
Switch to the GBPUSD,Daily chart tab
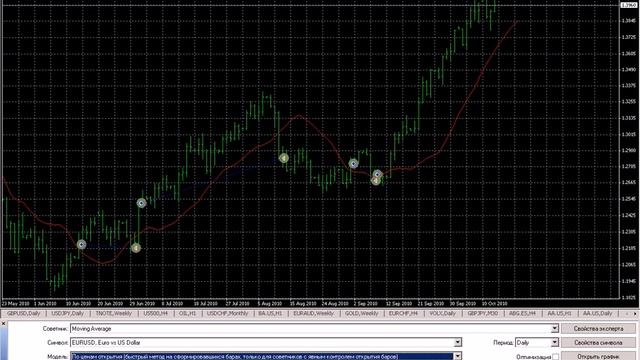pos(23,313)
